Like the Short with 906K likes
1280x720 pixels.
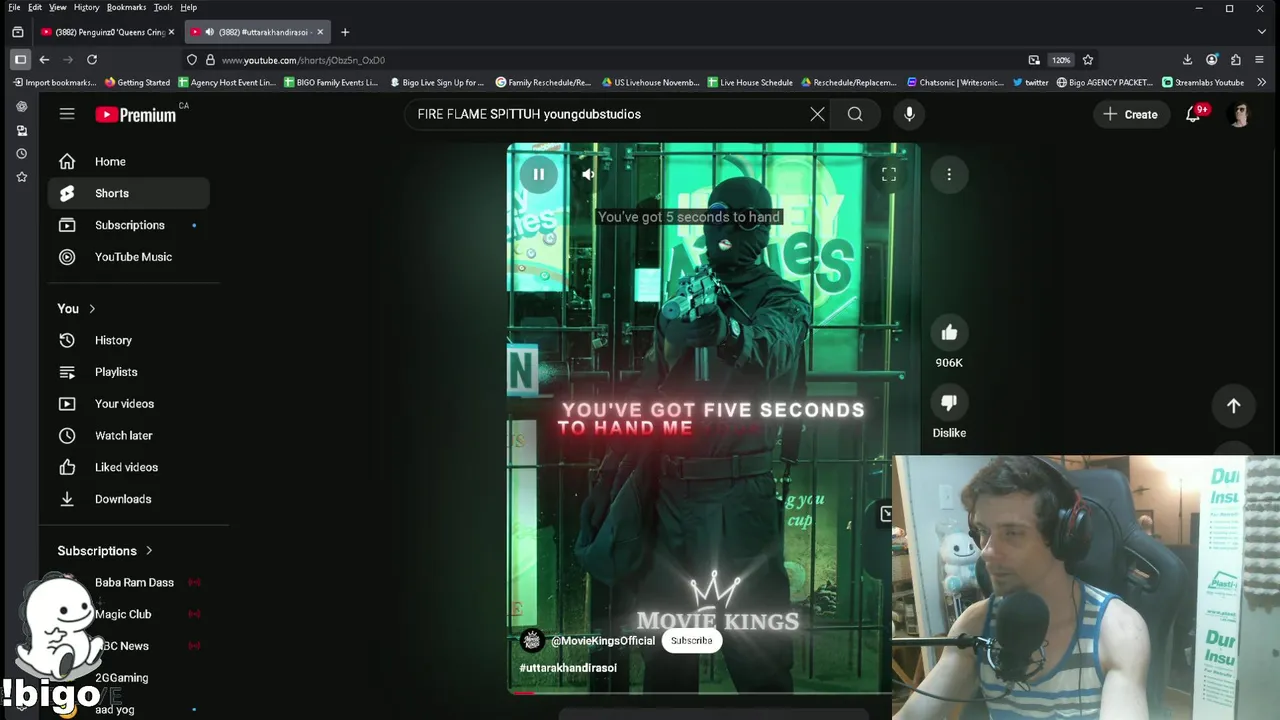point(949,332)
